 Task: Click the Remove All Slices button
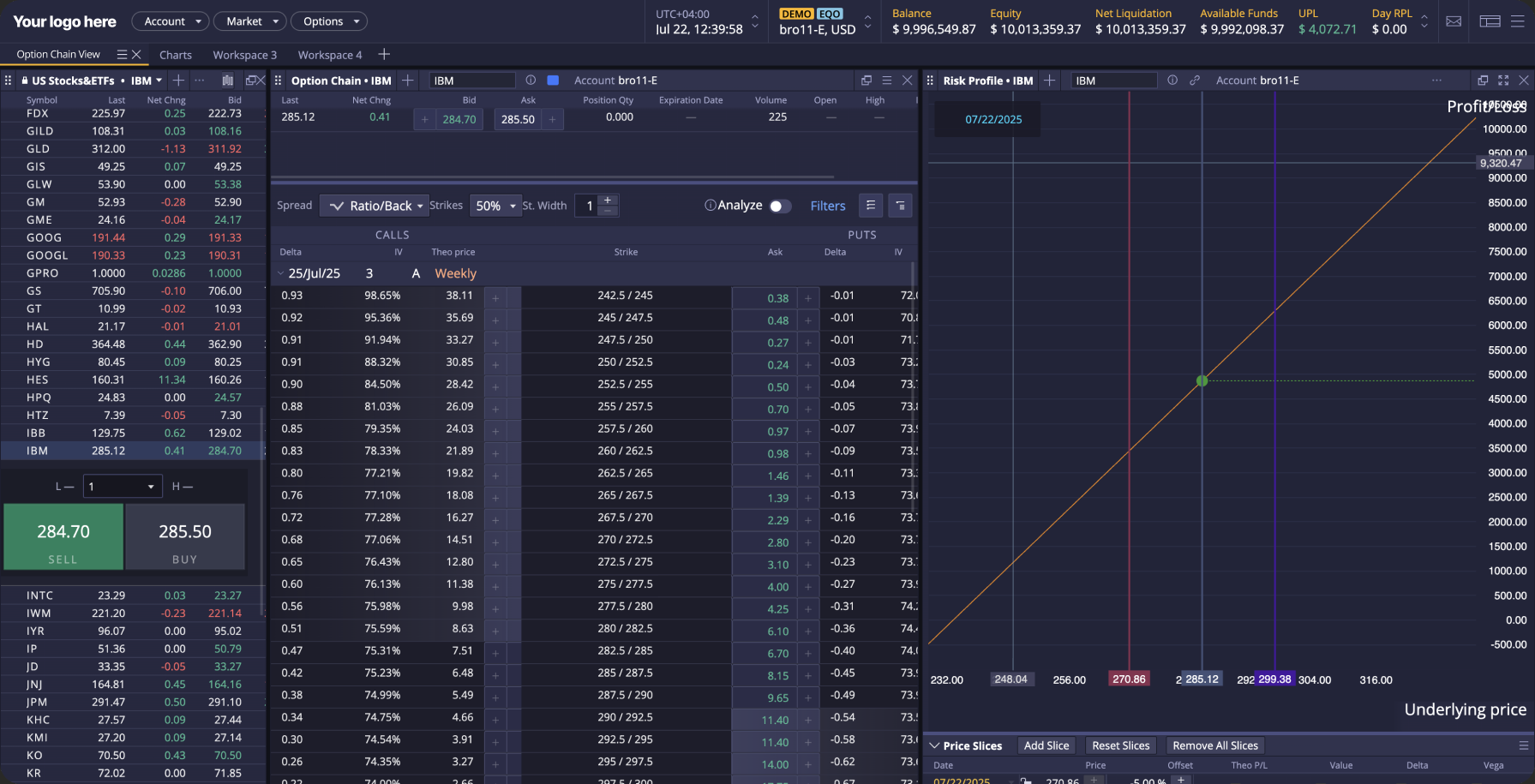coord(1215,745)
